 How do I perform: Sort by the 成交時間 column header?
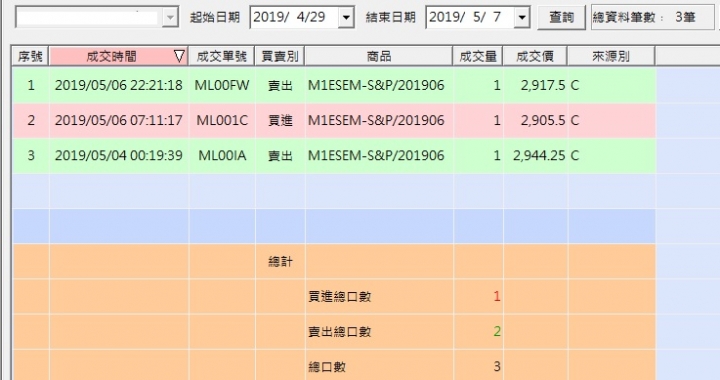coord(112,56)
